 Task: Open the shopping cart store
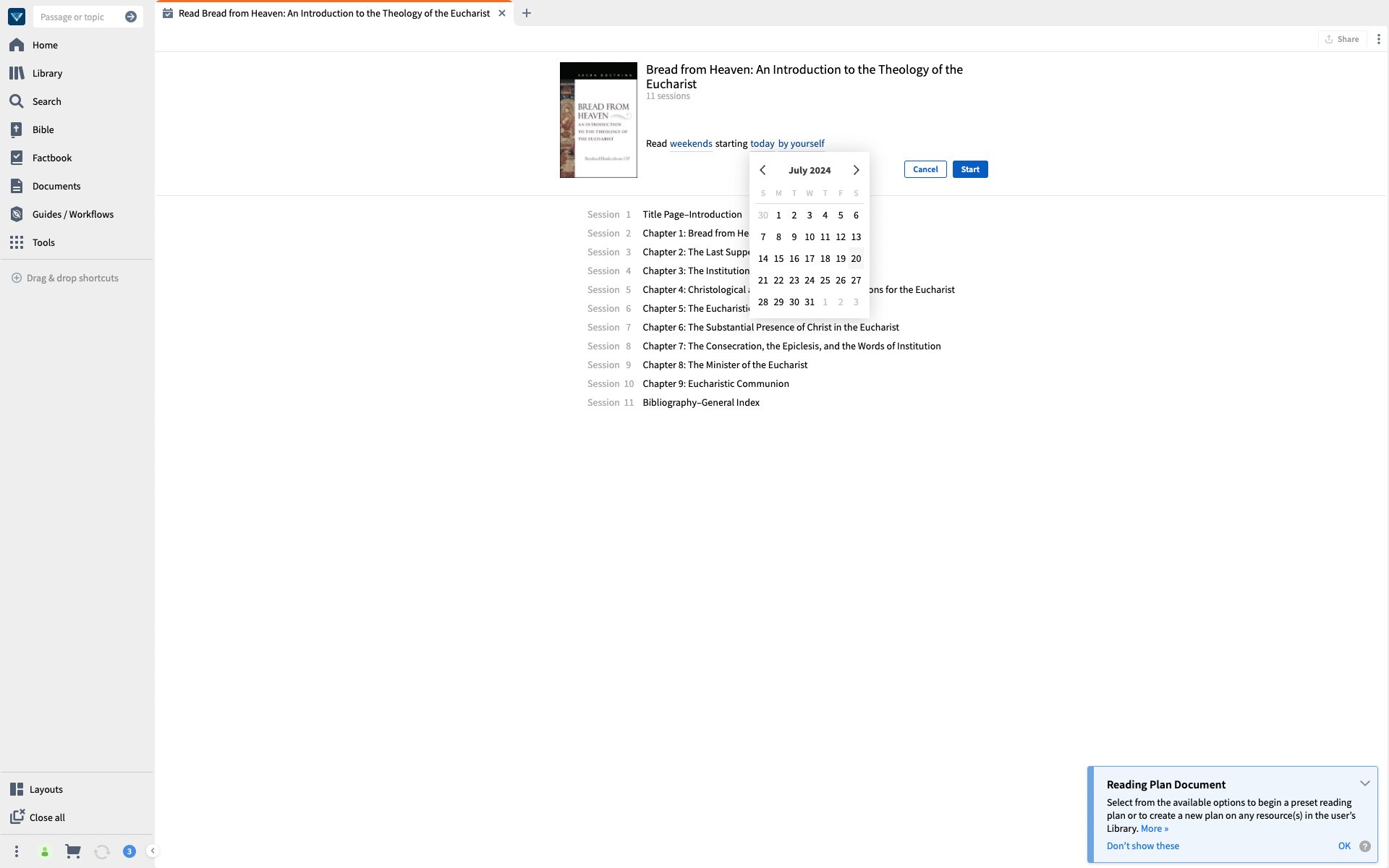click(73, 851)
